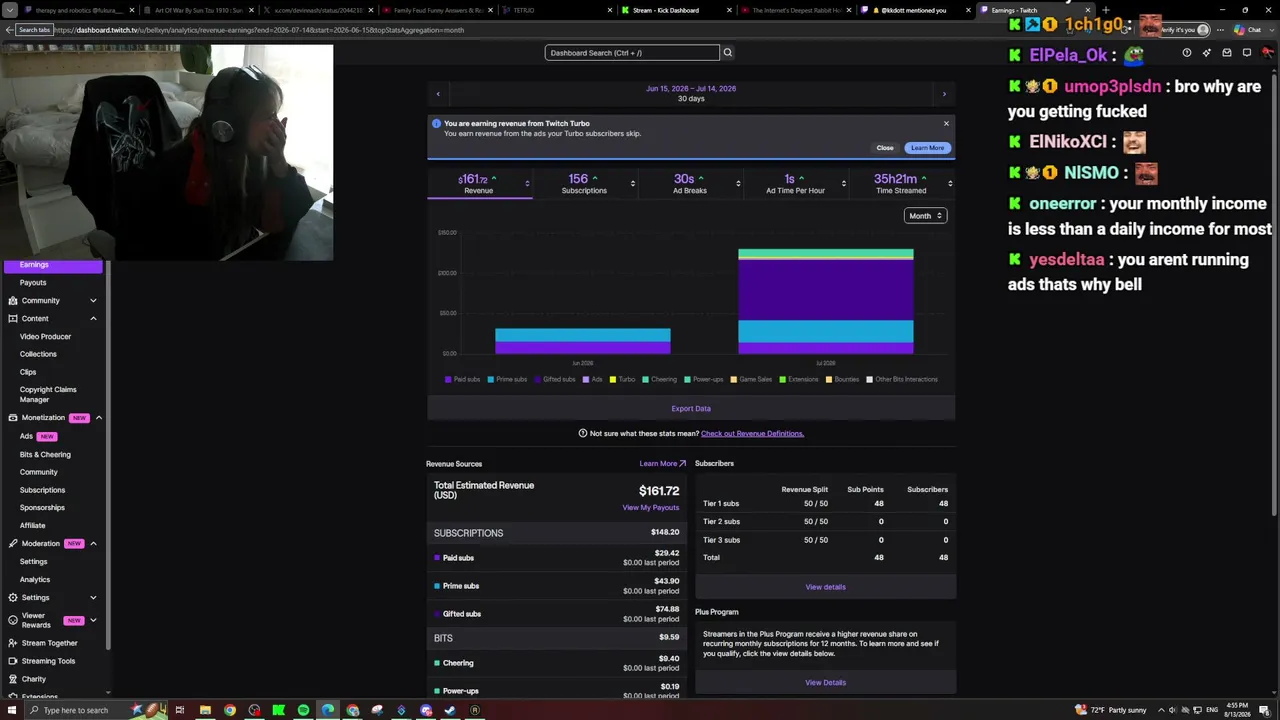Open View My Payouts link
This screenshot has height=720, width=1280.
(651, 508)
